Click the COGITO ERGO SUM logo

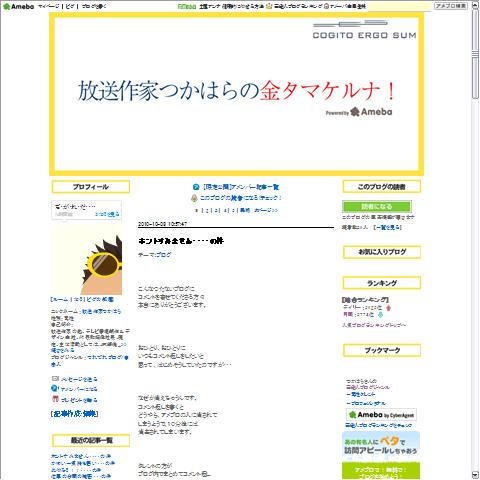click(x=364, y=30)
